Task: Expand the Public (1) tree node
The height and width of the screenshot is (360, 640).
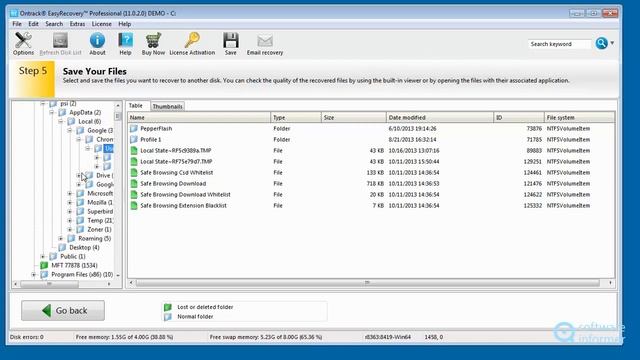Action: [x=43, y=256]
